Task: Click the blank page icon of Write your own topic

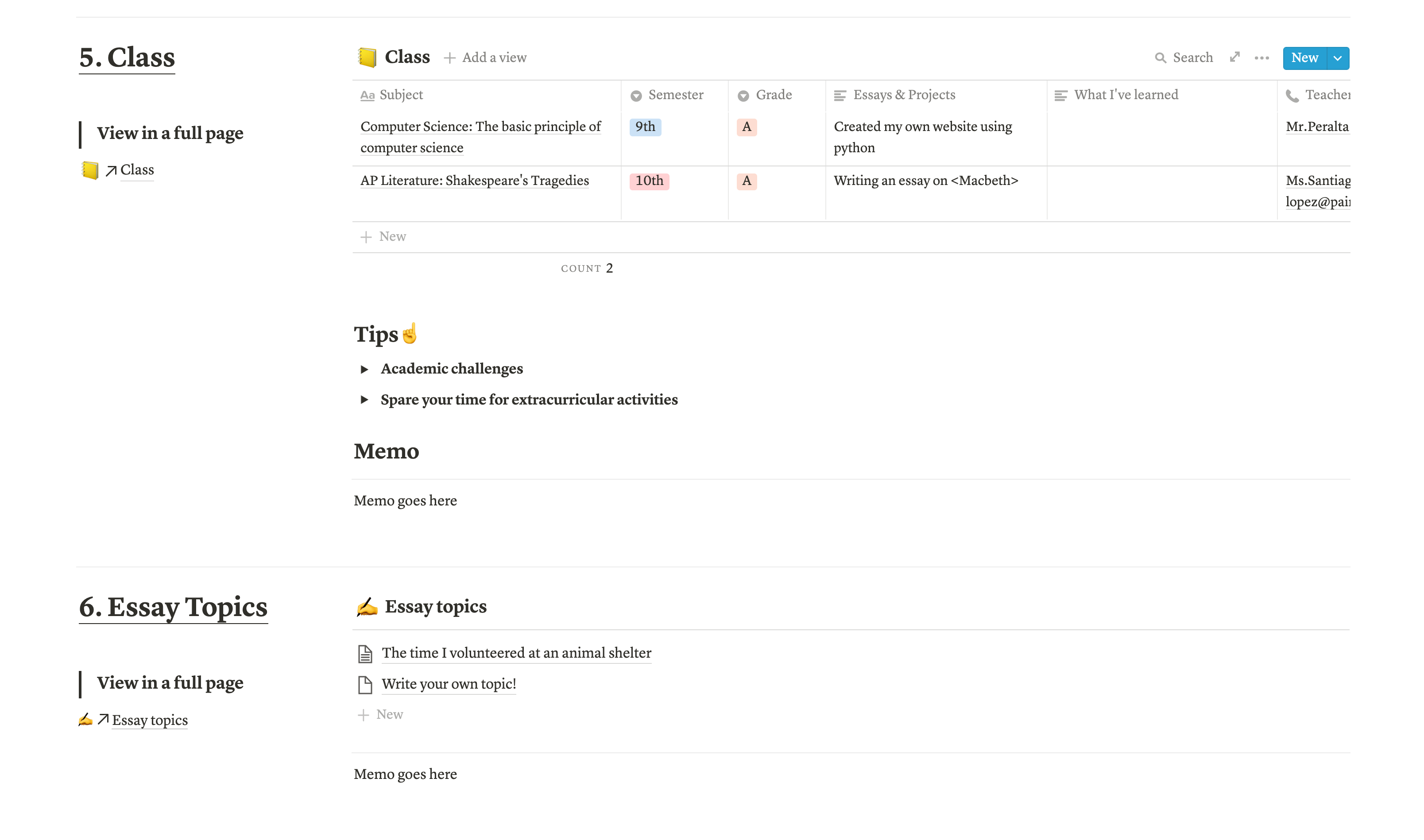Action: coord(365,685)
